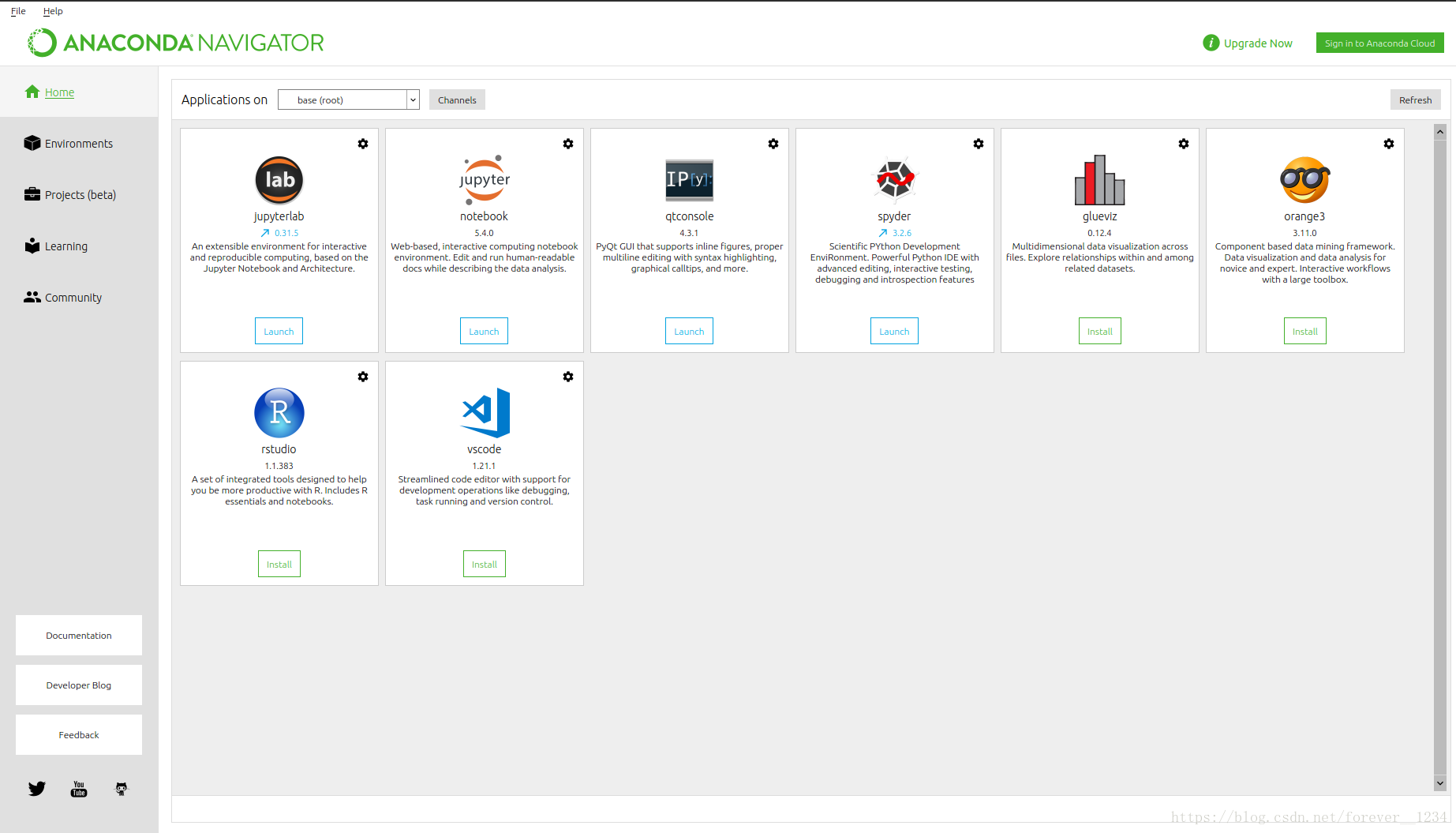Click the Upgrade Now link
Viewport: 1456px width, 833px height.
coord(1257,43)
